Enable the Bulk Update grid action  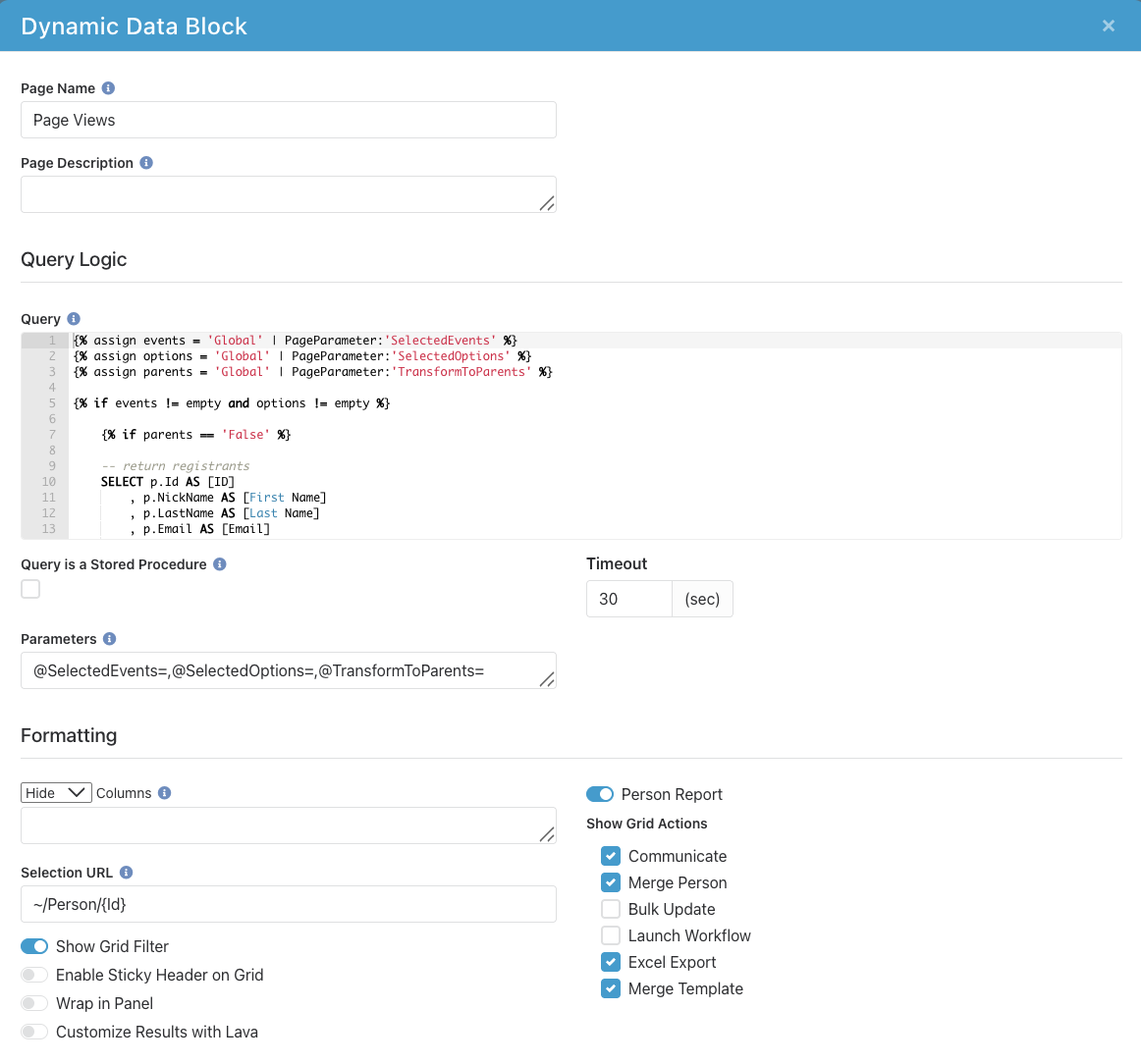(x=611, y=909)
